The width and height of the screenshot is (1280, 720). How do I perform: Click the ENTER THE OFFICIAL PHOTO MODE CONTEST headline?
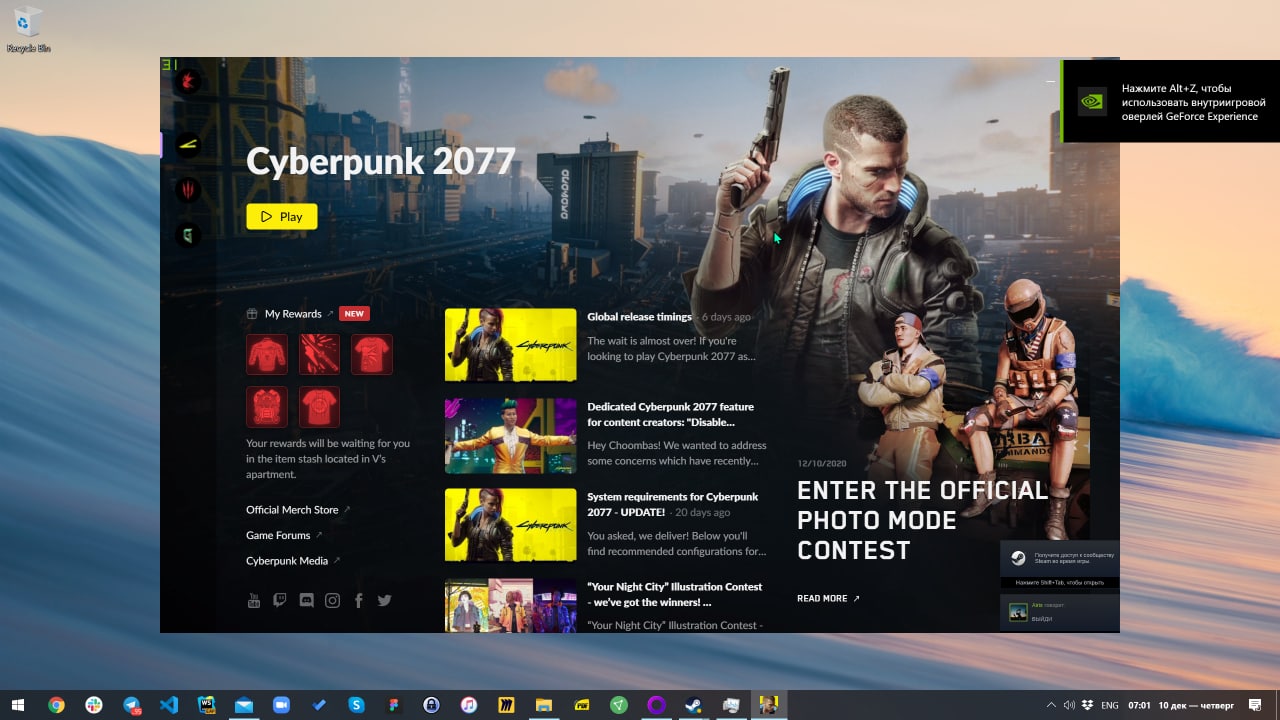(922, 520)
